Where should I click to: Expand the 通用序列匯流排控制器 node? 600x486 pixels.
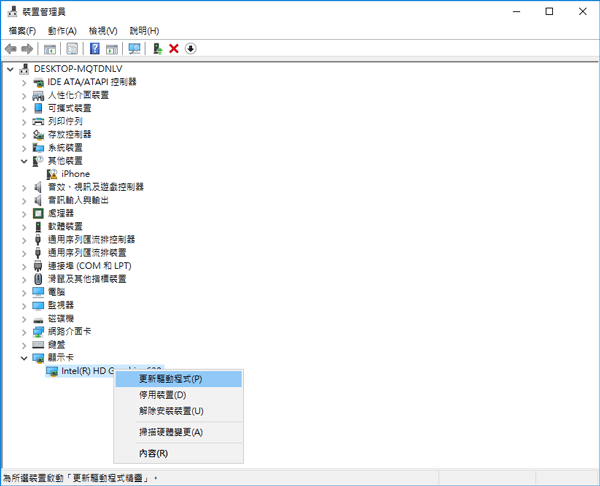pyautogui.click(x=24, y=240)
